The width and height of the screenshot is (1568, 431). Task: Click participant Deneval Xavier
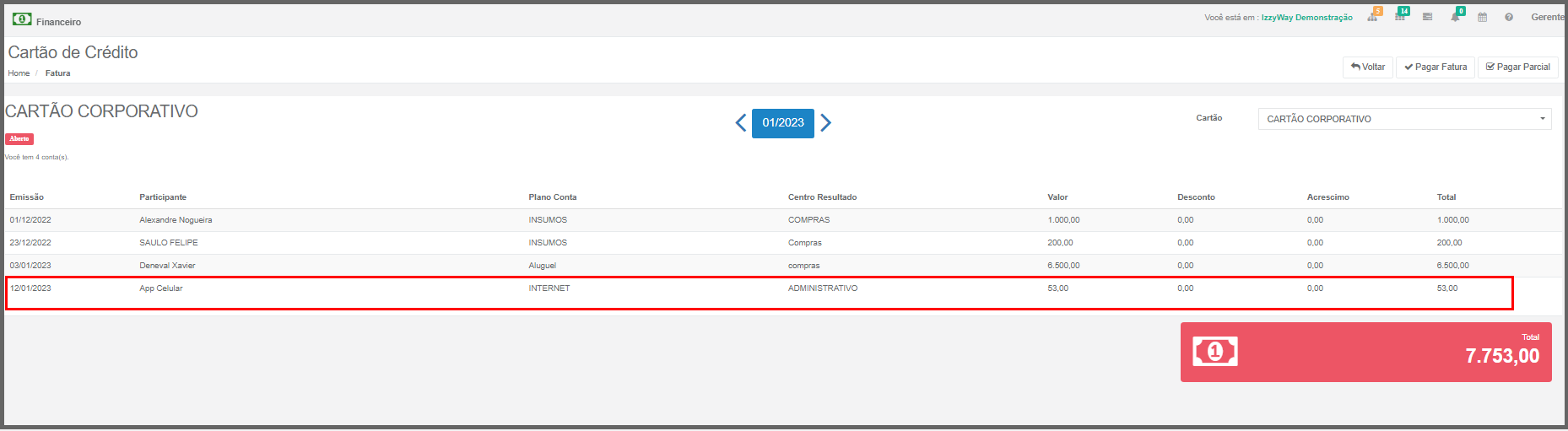click(167, 266)
